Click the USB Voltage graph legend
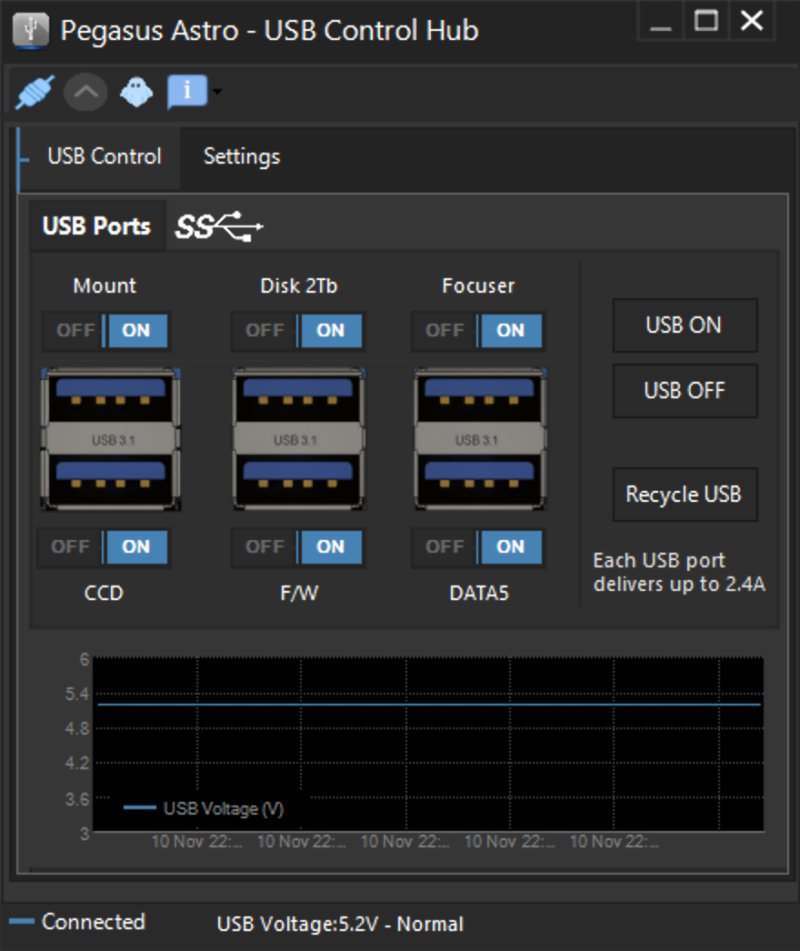 pyautogui.click(x=205, y=809)
